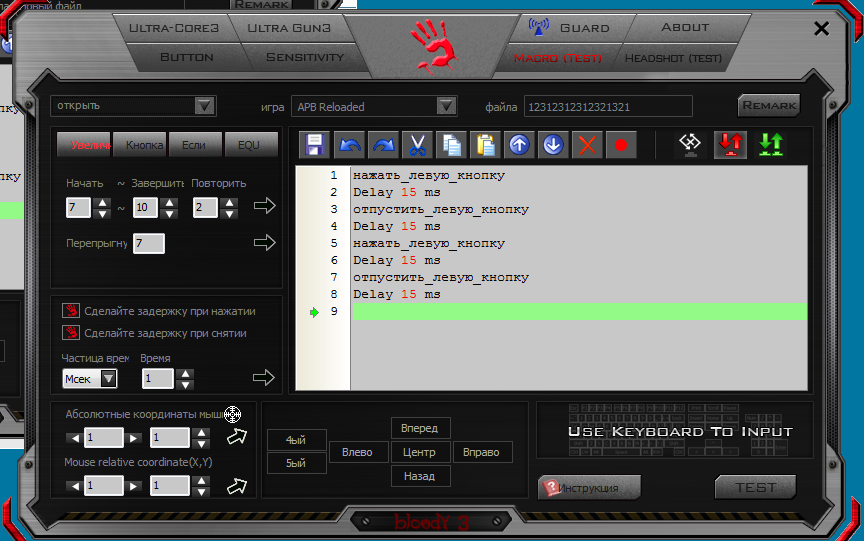Viewport: 864px width, 541px height.
Task: Insert absolute mouse coordinates arrow
Action: click(237, 437)
